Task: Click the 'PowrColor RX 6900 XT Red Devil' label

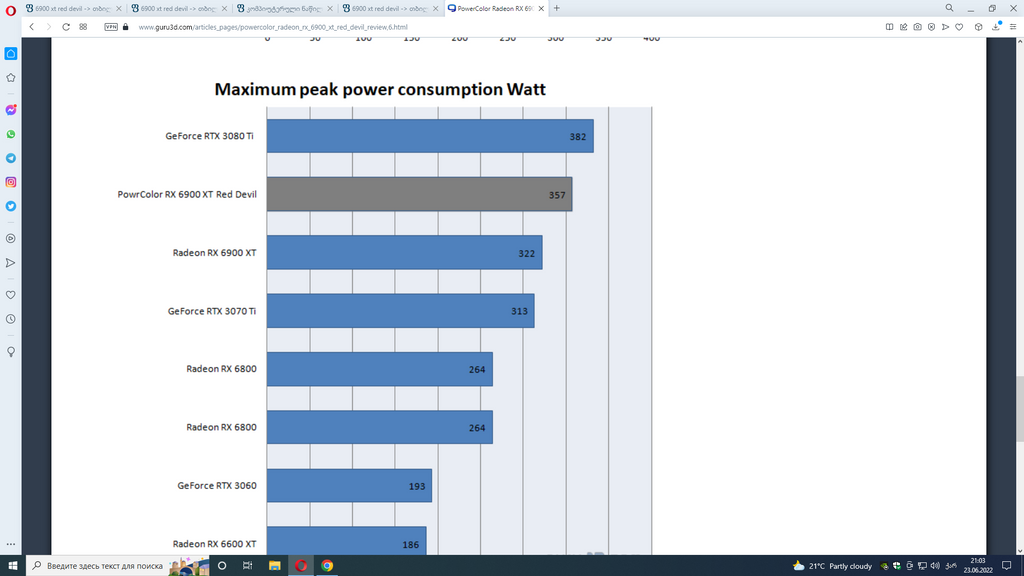Action: 187,194
